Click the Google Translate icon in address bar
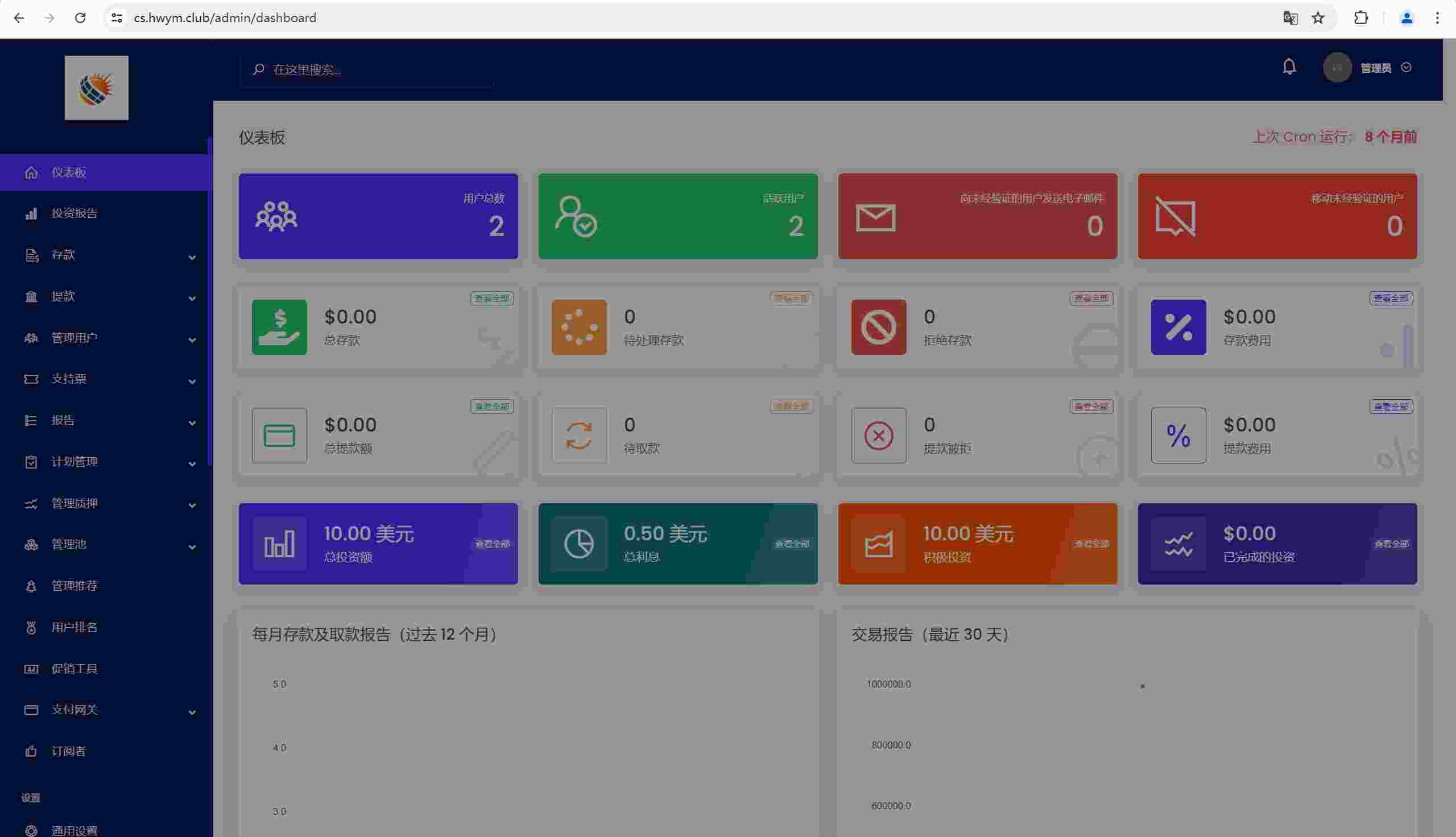Screen dimensions: 1456x837 click(1290, 18)
